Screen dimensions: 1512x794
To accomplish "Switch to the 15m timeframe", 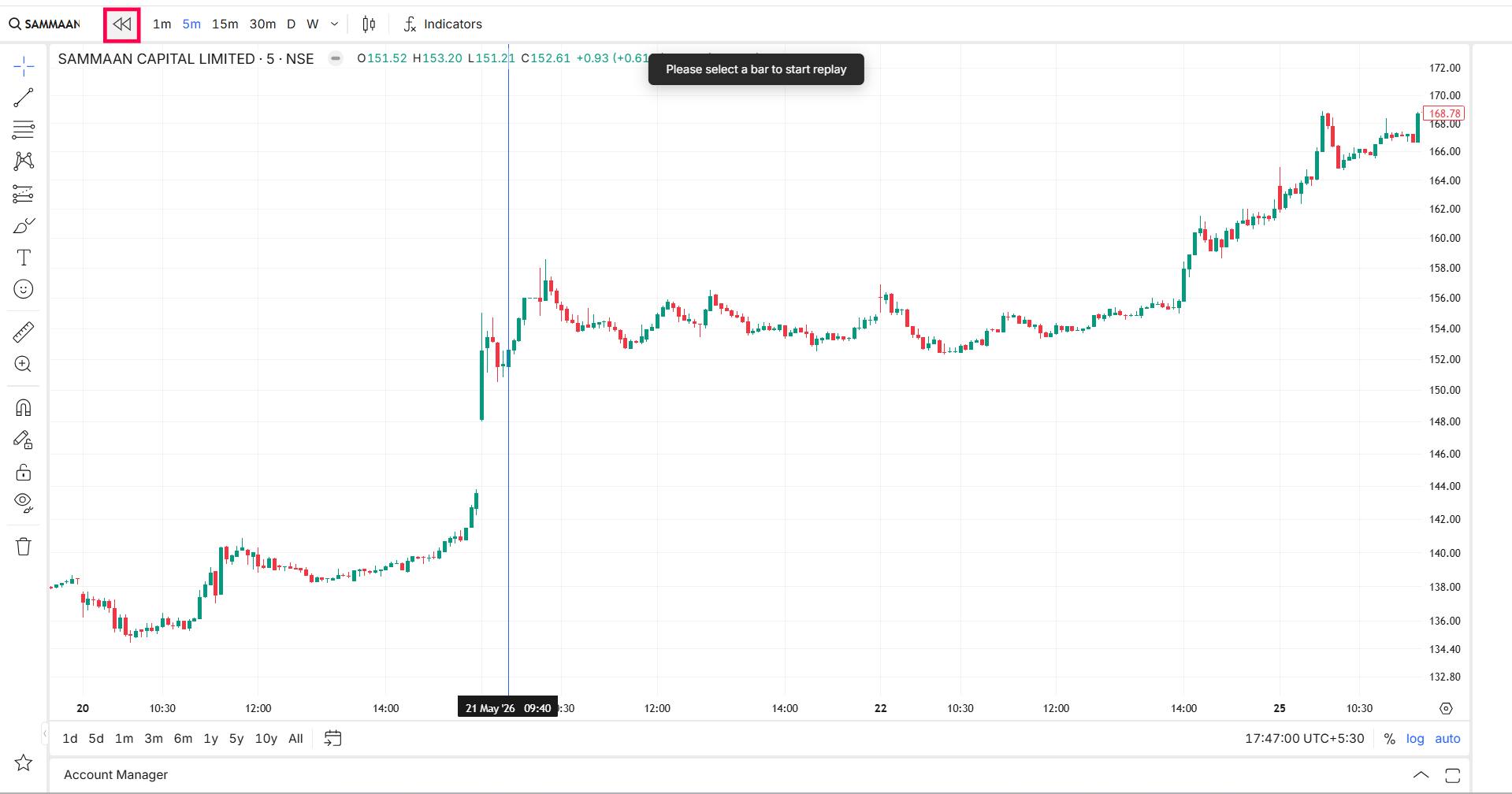I will (x=225, y=24).
